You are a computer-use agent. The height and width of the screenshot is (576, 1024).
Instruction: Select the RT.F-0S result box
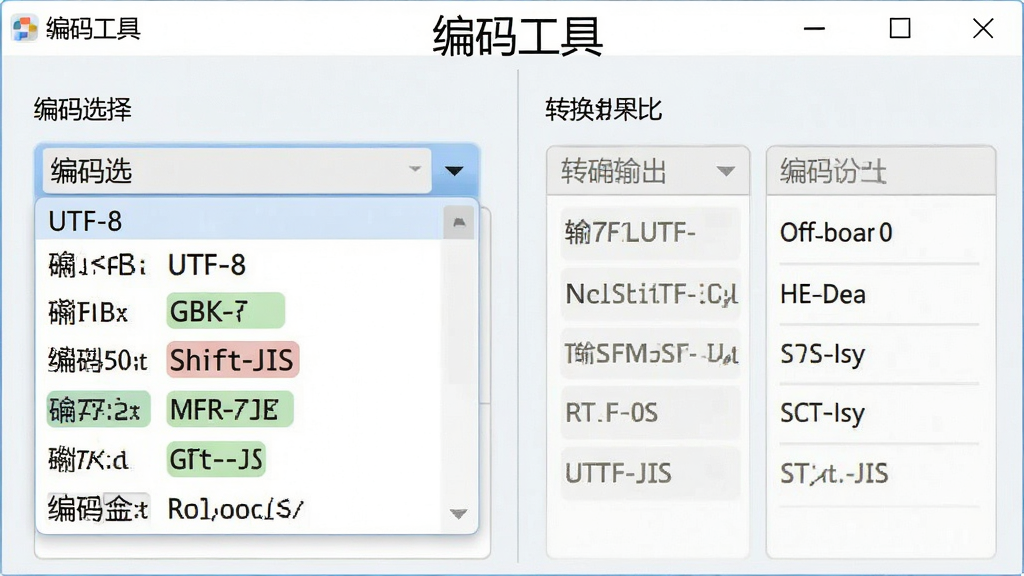(x=650, y=413)
